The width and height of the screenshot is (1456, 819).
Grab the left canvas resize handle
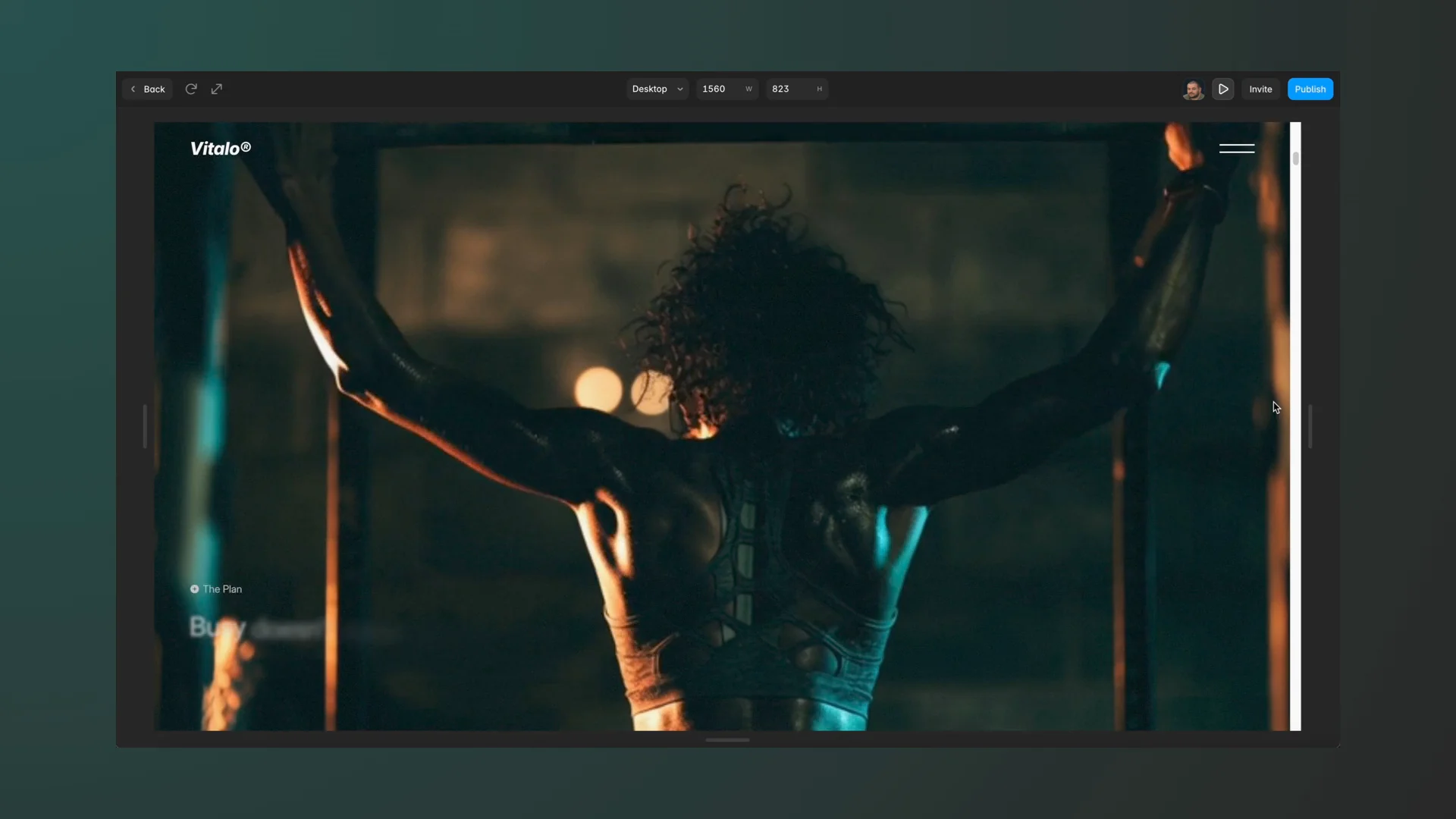pyautogui.click(x=145, y=426)
